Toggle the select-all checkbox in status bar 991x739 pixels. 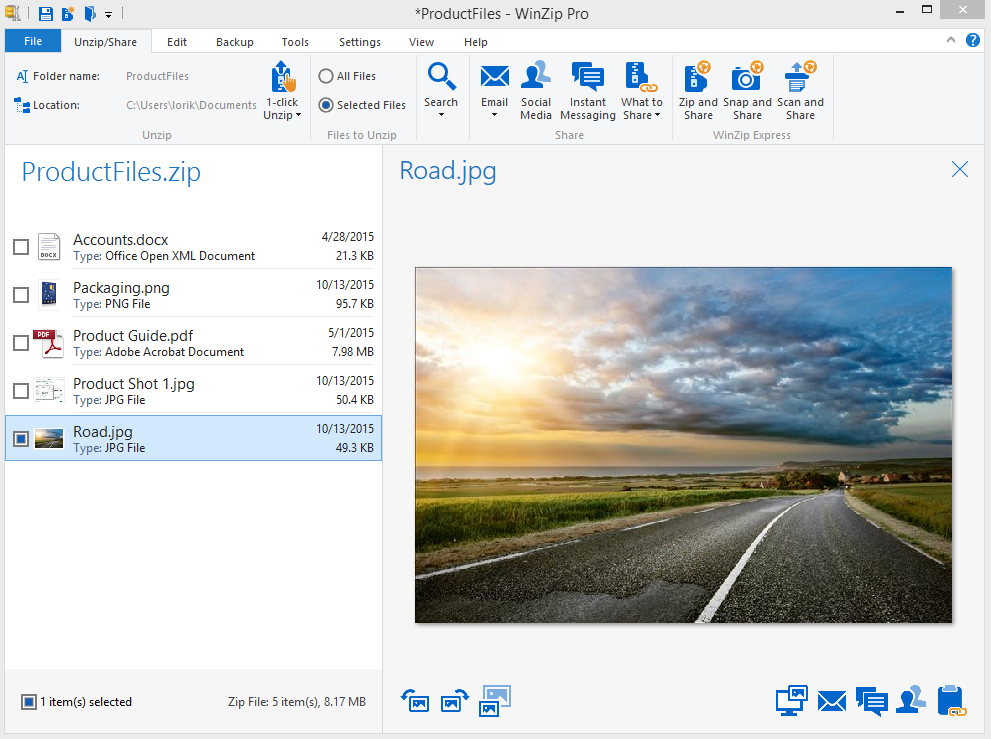click(28, 702)
